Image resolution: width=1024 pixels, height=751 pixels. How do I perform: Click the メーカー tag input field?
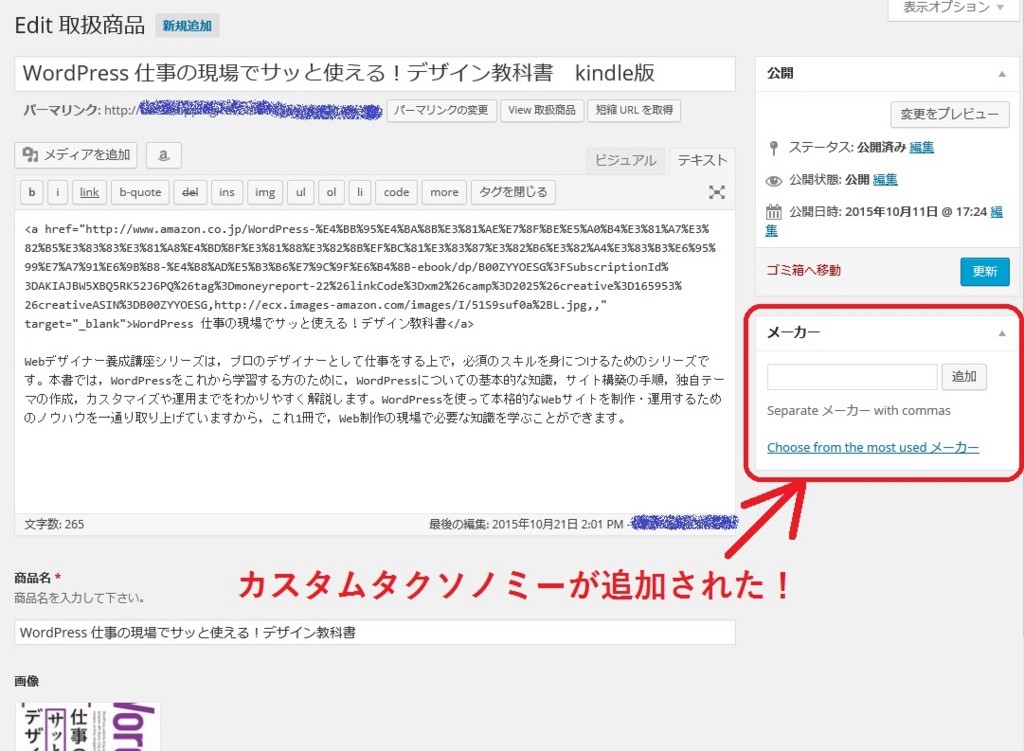point(852,377)
